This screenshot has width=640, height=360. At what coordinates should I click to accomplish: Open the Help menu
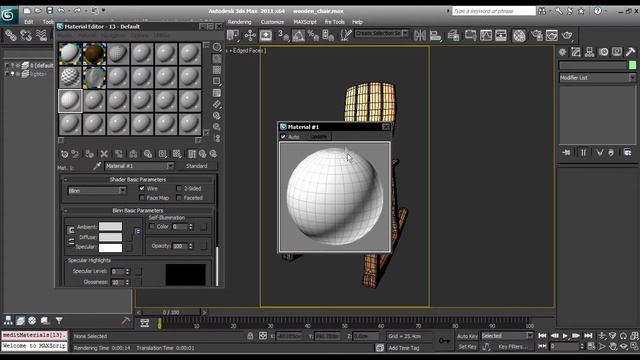coord(357,22)
